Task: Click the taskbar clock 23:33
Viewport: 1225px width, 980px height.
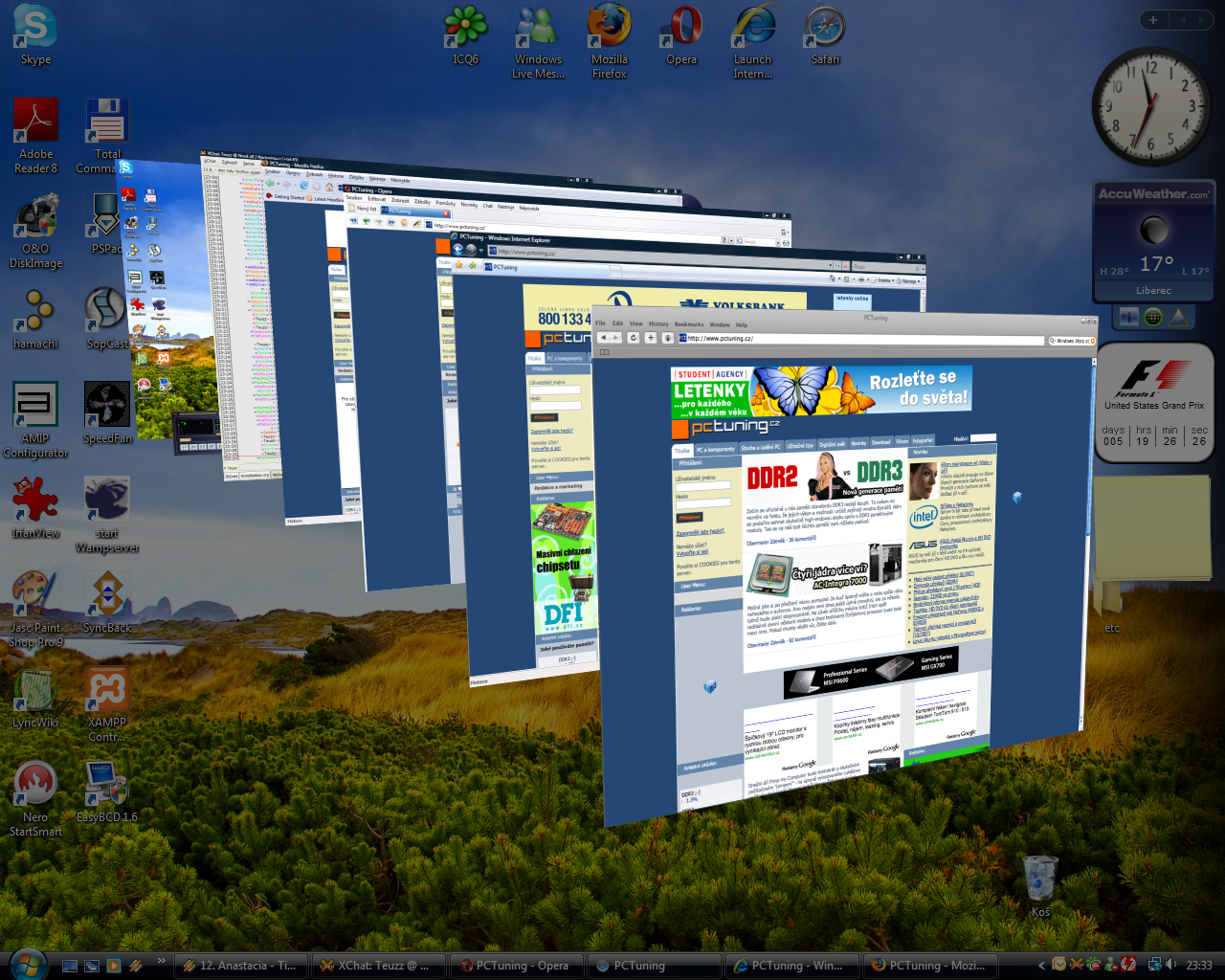Action: (1198, 966)
